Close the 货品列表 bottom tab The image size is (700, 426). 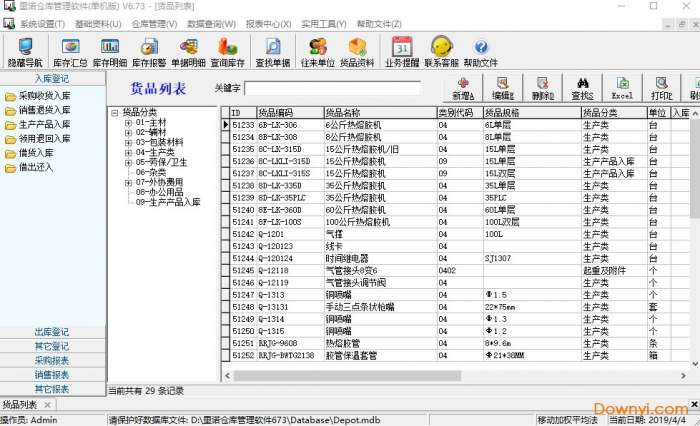coord(47,405)
